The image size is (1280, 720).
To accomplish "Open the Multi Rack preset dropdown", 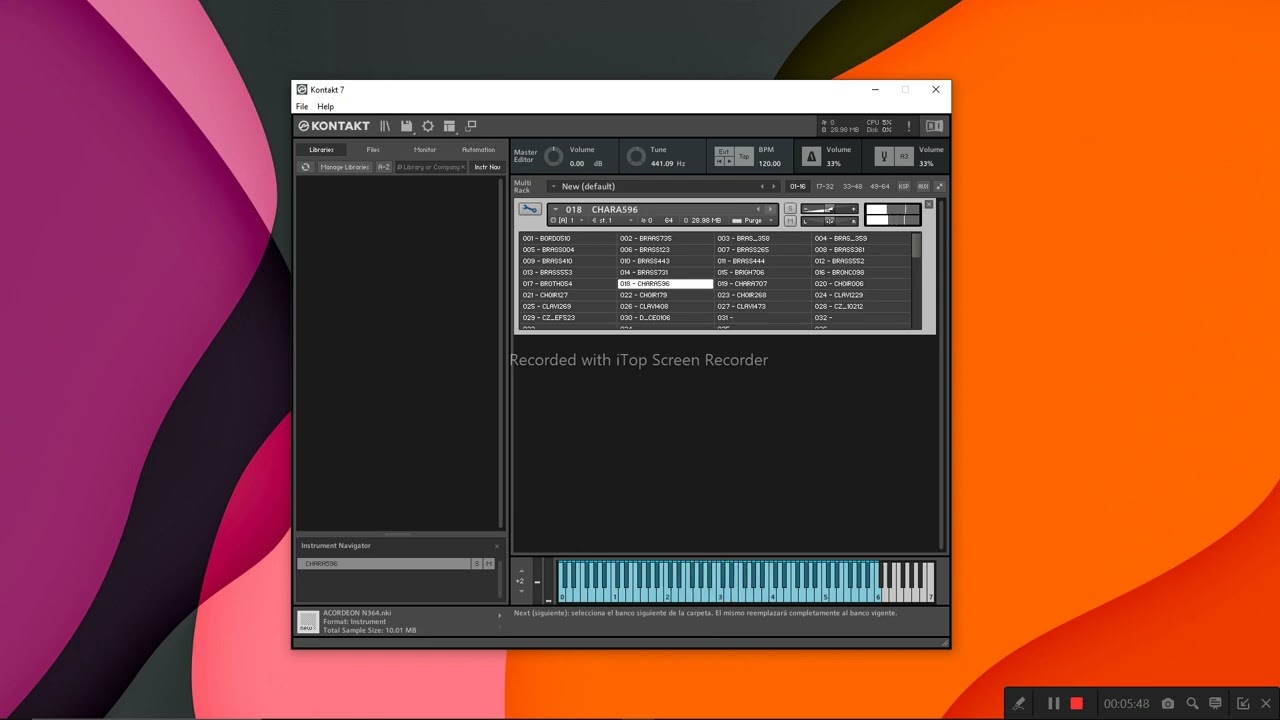I will point(553,186).
